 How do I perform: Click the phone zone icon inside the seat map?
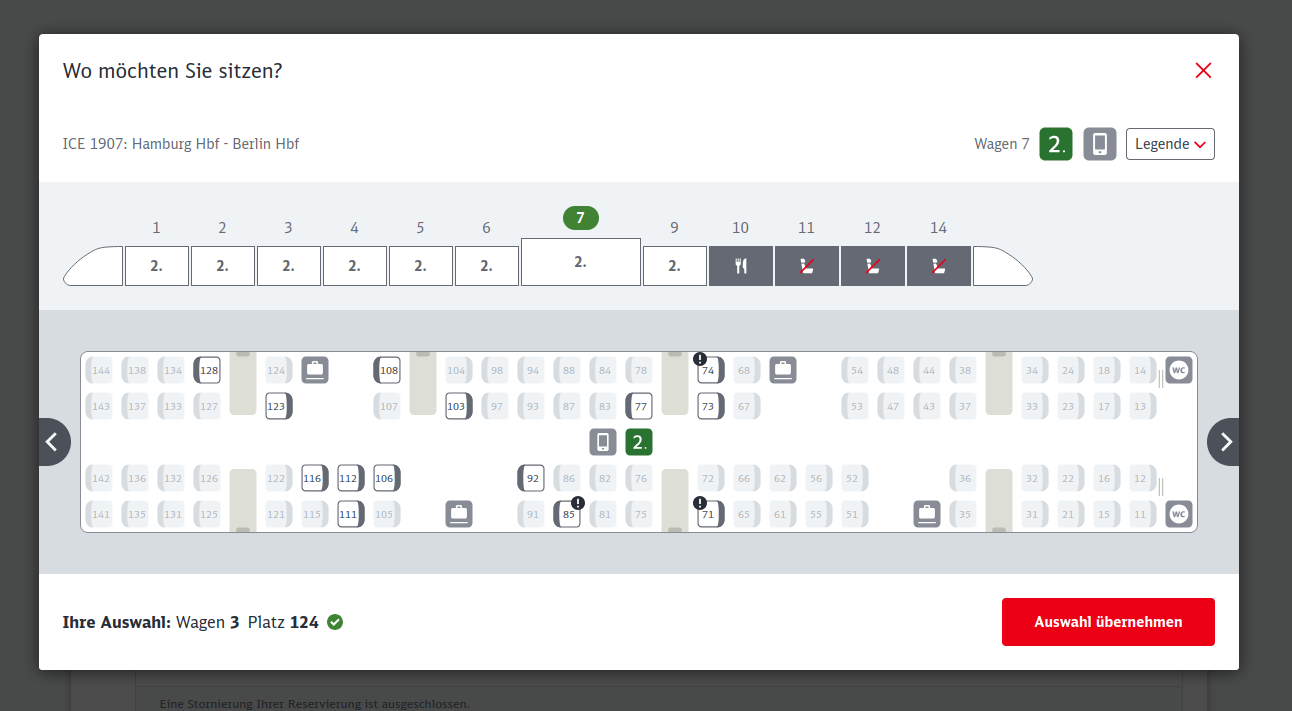coord(603,442)
